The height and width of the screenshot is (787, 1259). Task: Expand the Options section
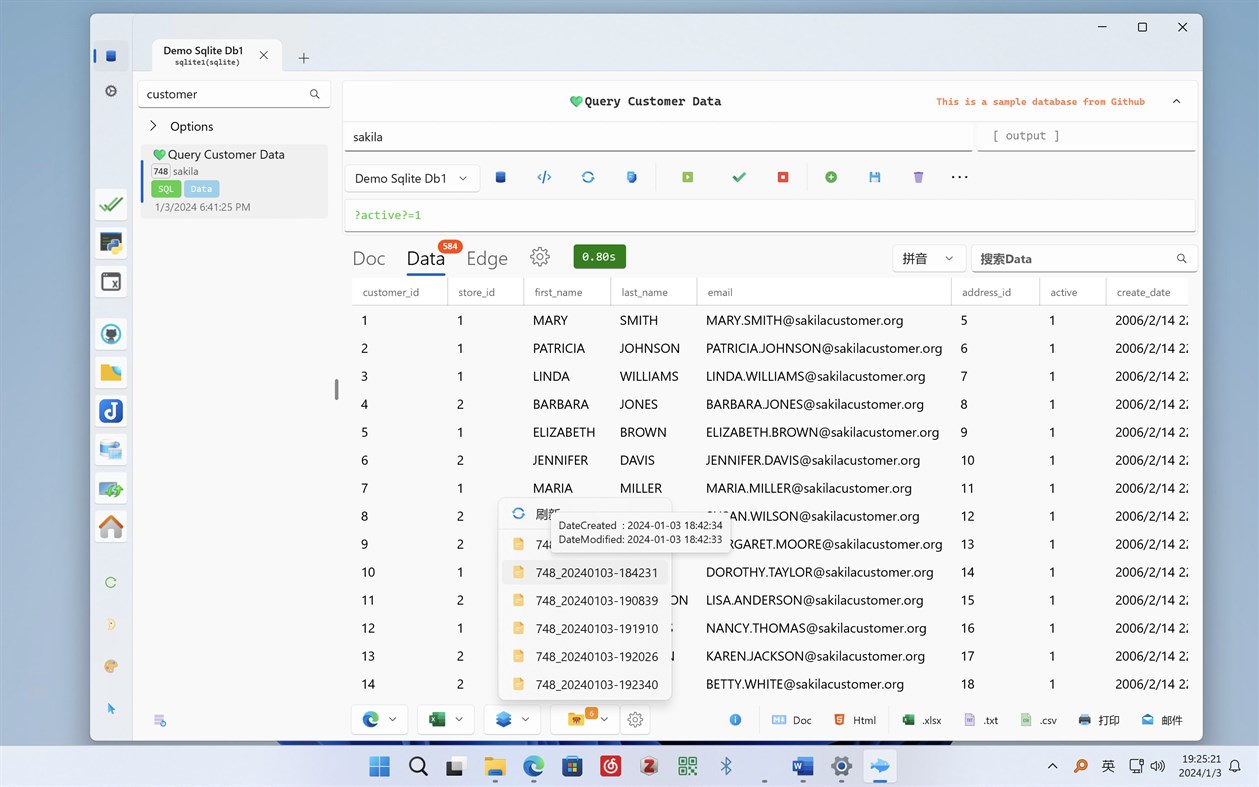click(180, 126)
